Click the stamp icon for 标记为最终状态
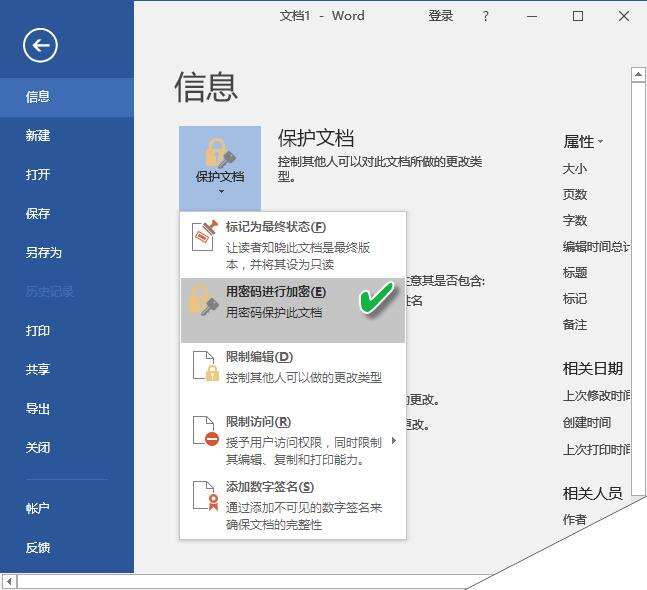Viewport: 647px width, 590px height. point(205,236)
